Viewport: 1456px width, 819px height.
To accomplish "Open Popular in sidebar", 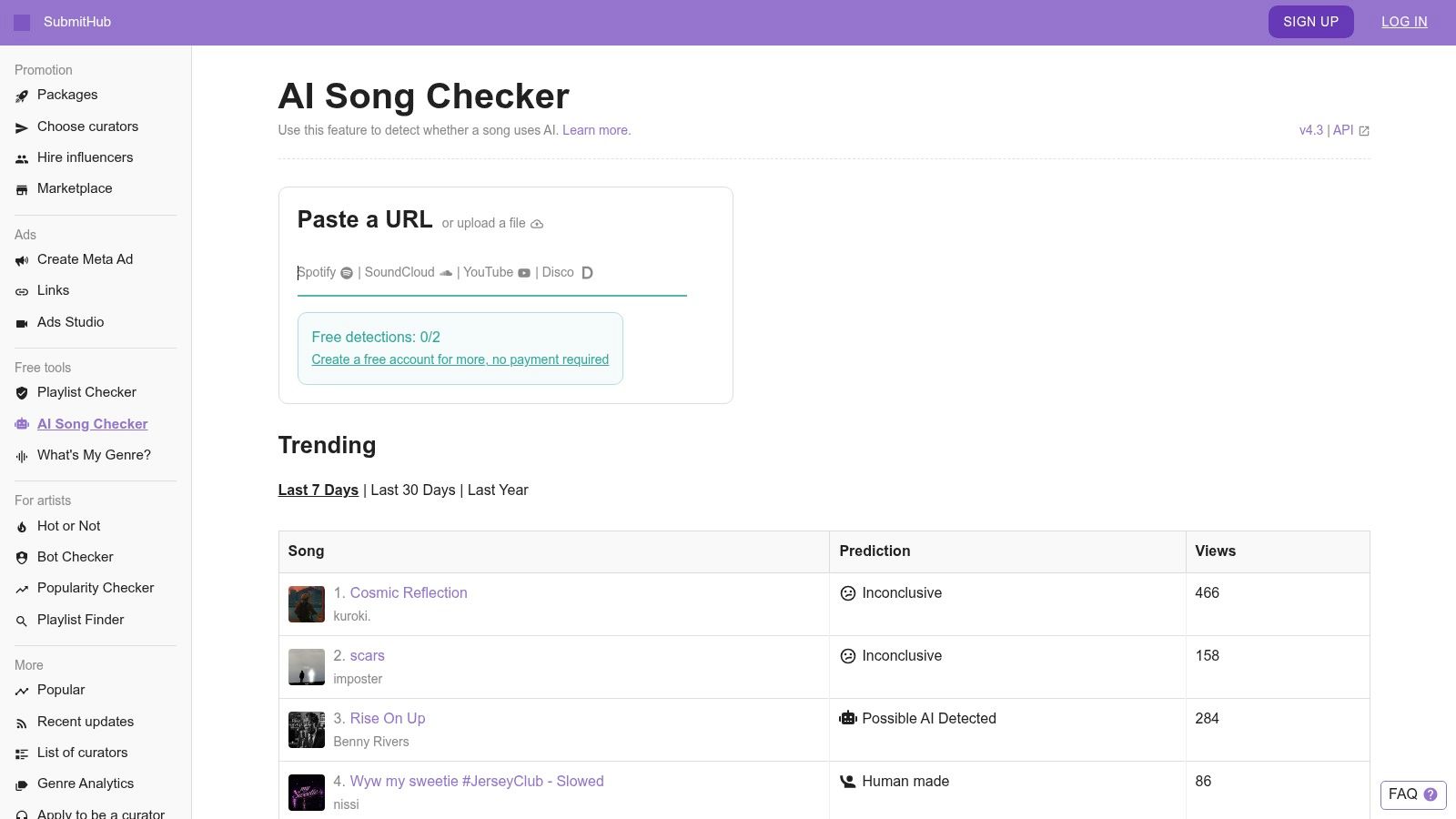I will (61, 690).
